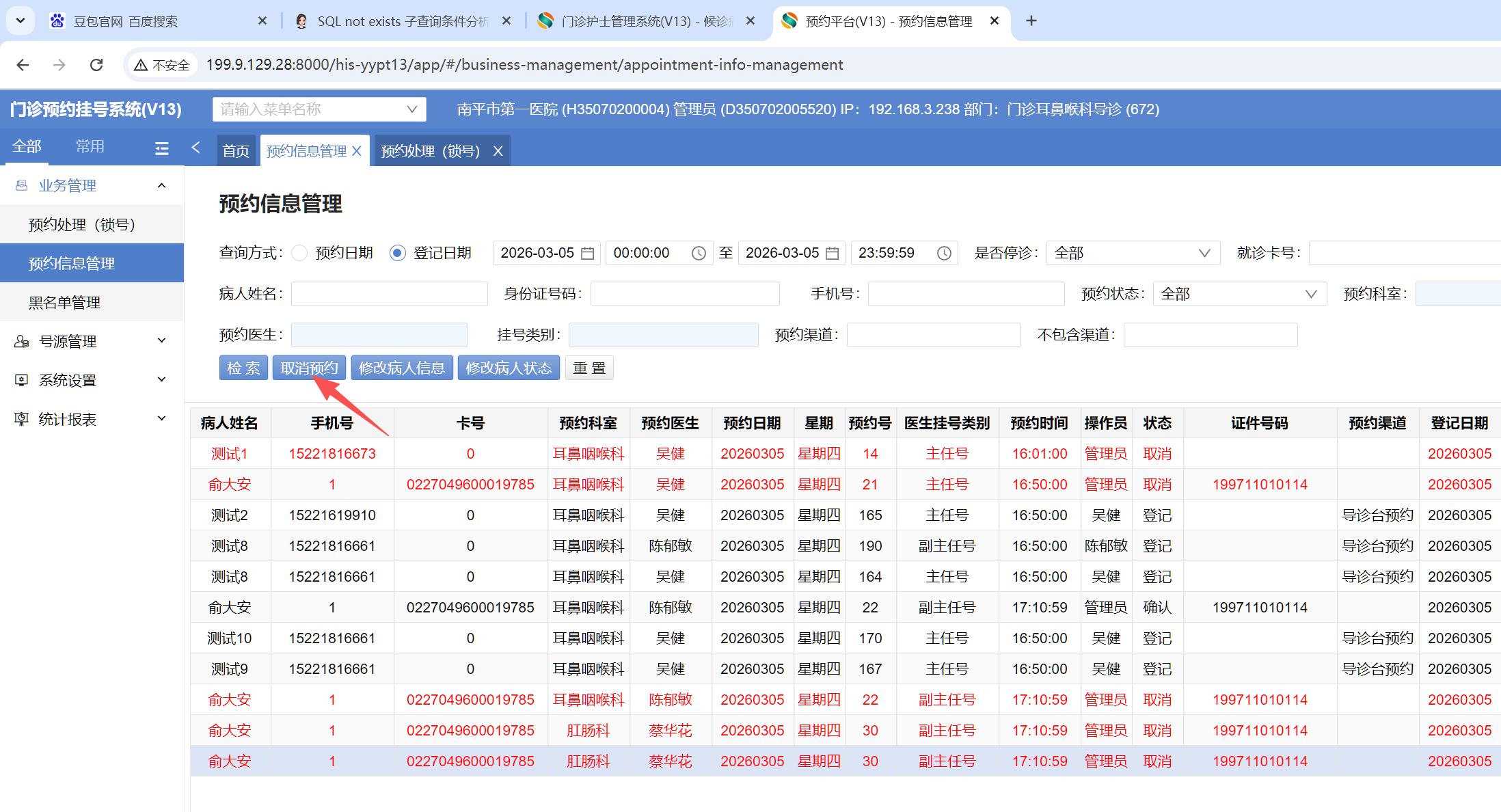This screenshot has width=1501, height=812.
Task: Click the sidebar collapse menu icon
Action: pyautogui.click(x=162, y=148)
